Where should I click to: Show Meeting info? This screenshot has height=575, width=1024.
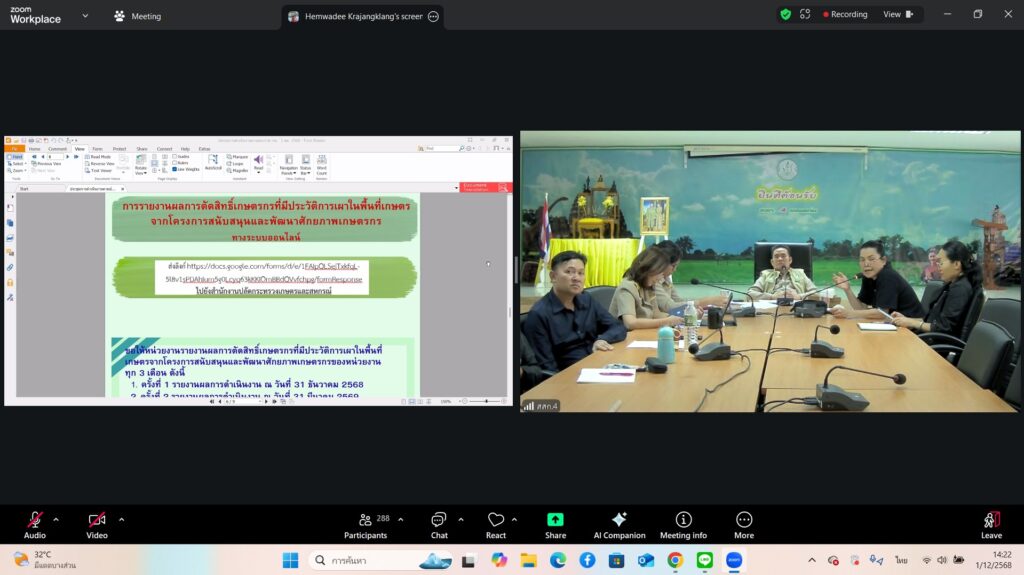[683, 525]
